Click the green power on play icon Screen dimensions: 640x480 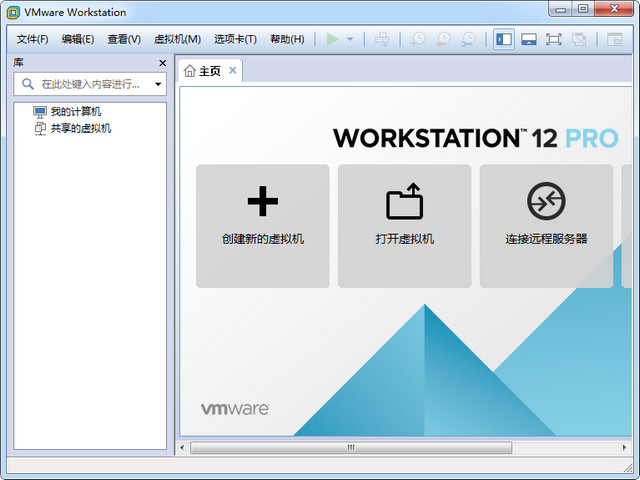pos(333,39)
